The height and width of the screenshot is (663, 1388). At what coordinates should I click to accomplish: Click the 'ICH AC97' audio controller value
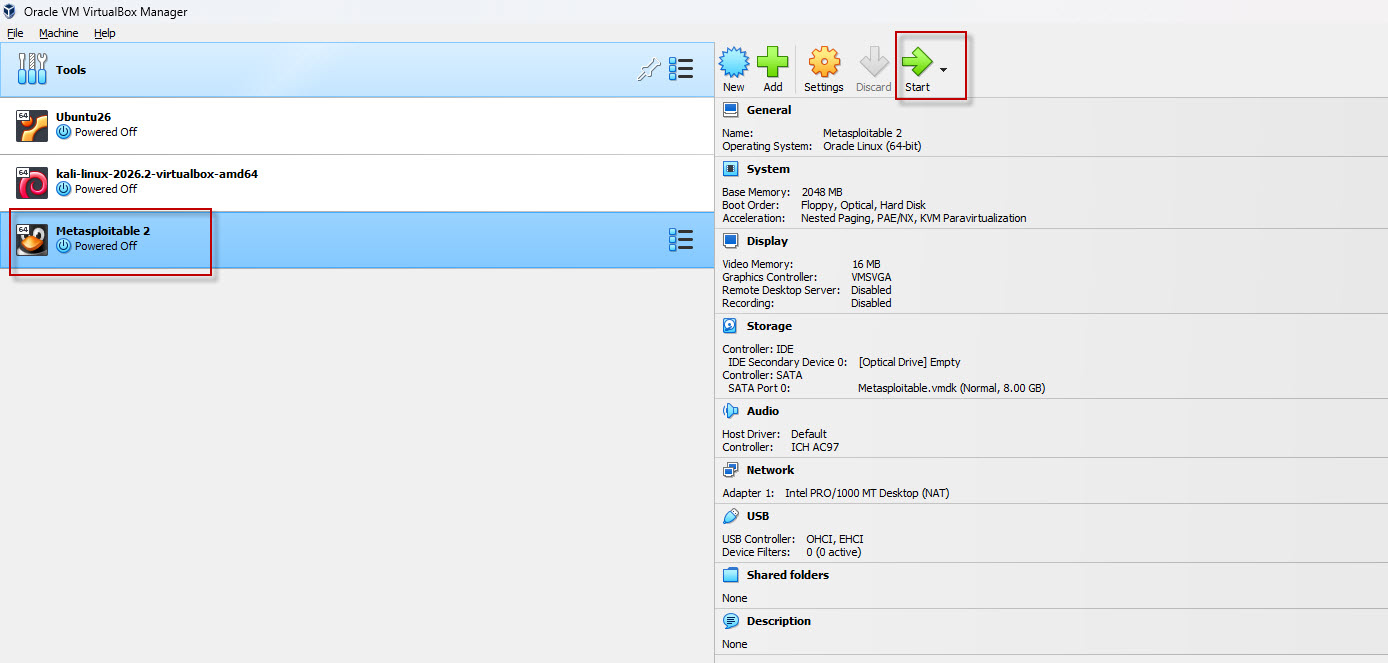pos(815,447)
